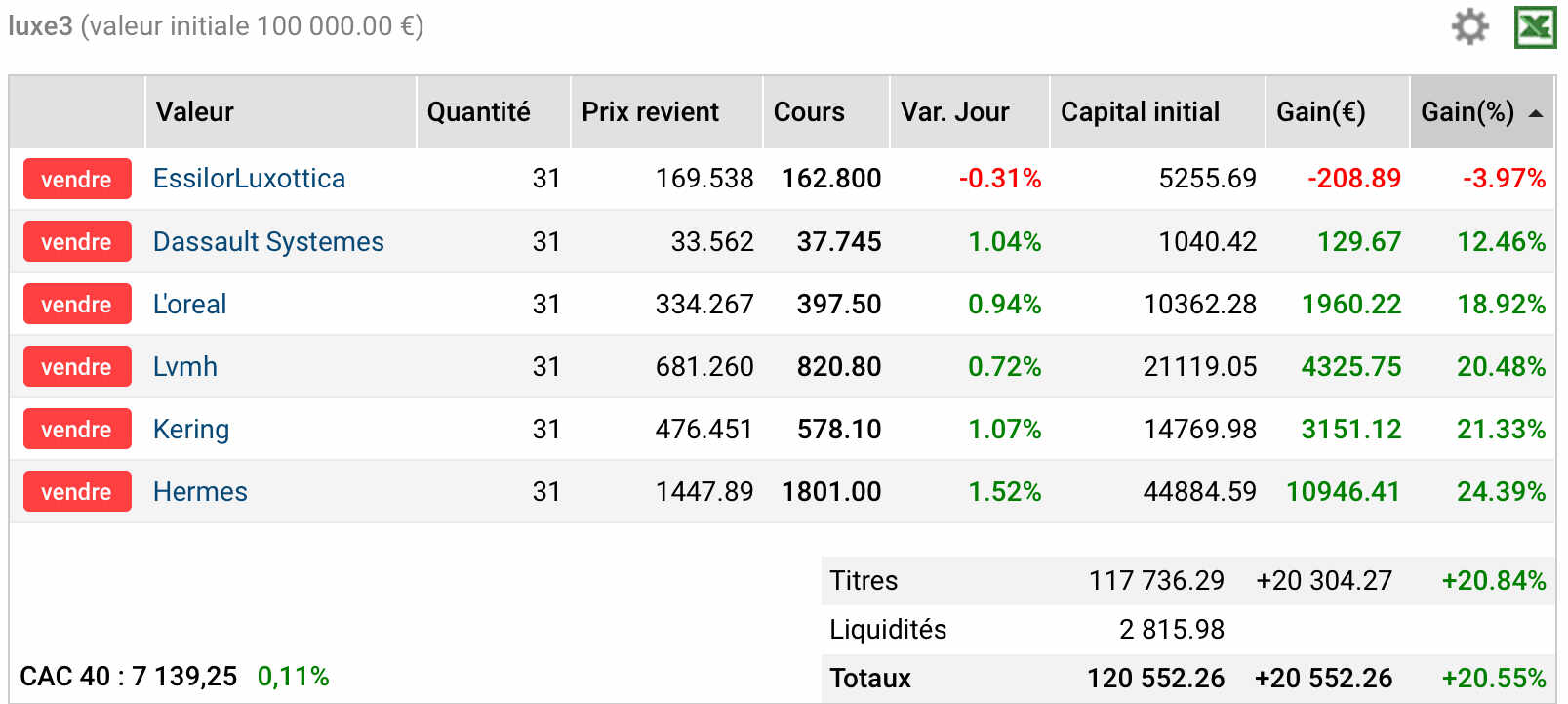Select Titres gain +20 304.27
This screenshot has height=704, width=1568.
click(1324, 581)
